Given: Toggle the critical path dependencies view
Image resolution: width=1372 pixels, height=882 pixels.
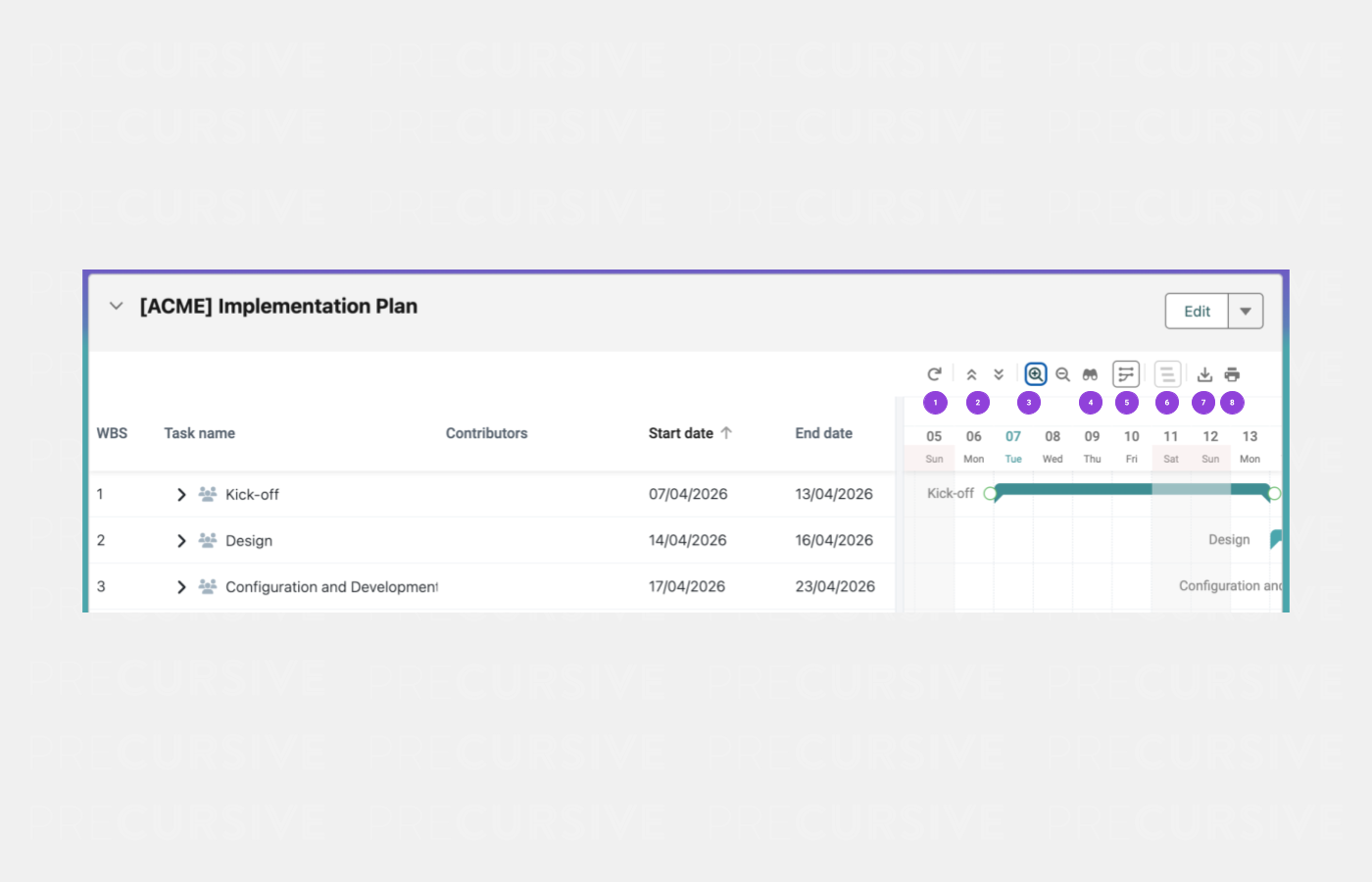Looking at the screenshot, I should pyautogui.click(x=1126, y=374).
